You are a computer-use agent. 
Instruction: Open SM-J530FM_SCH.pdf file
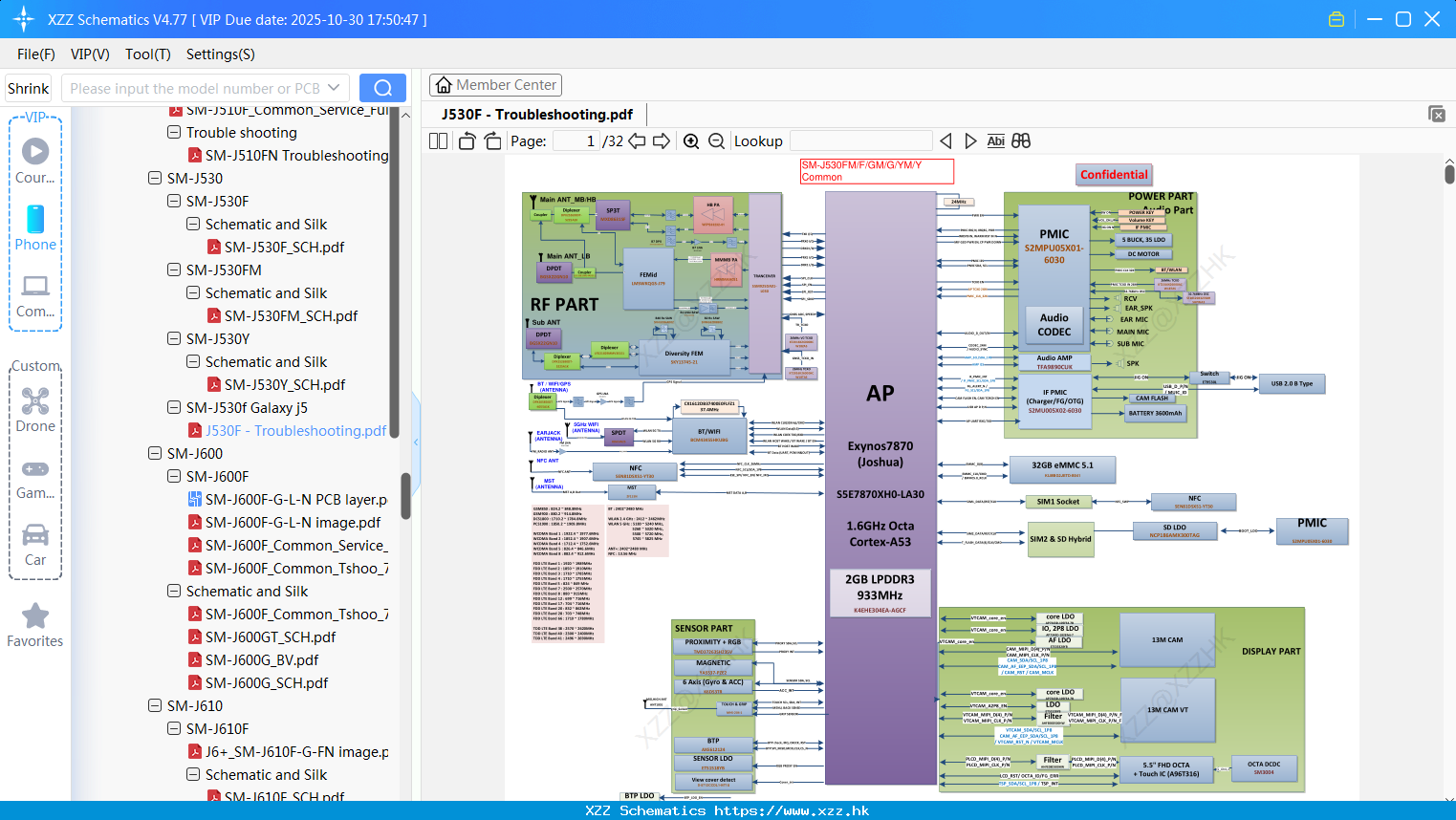pos(291,315)
